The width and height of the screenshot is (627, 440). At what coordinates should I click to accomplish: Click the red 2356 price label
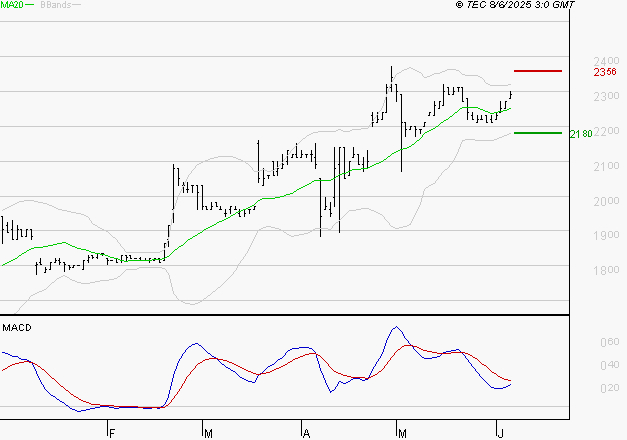pyautogui.click(x=604, y=72)
